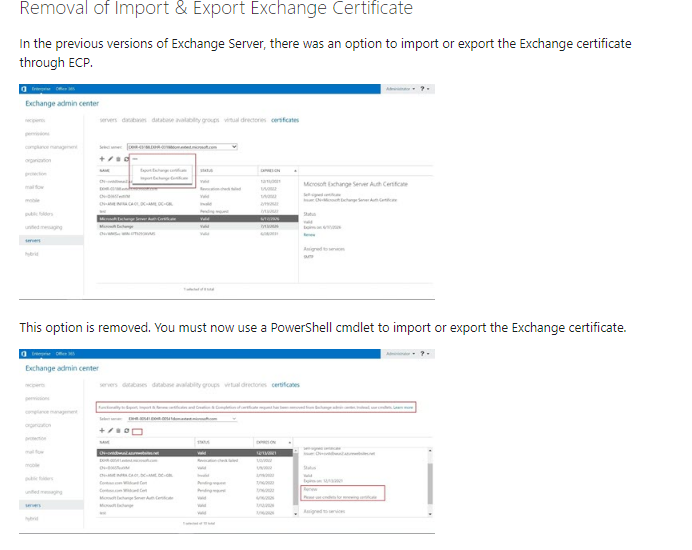
Task: Open virtual directories tab in first screenshot
Action: [245, 120]
